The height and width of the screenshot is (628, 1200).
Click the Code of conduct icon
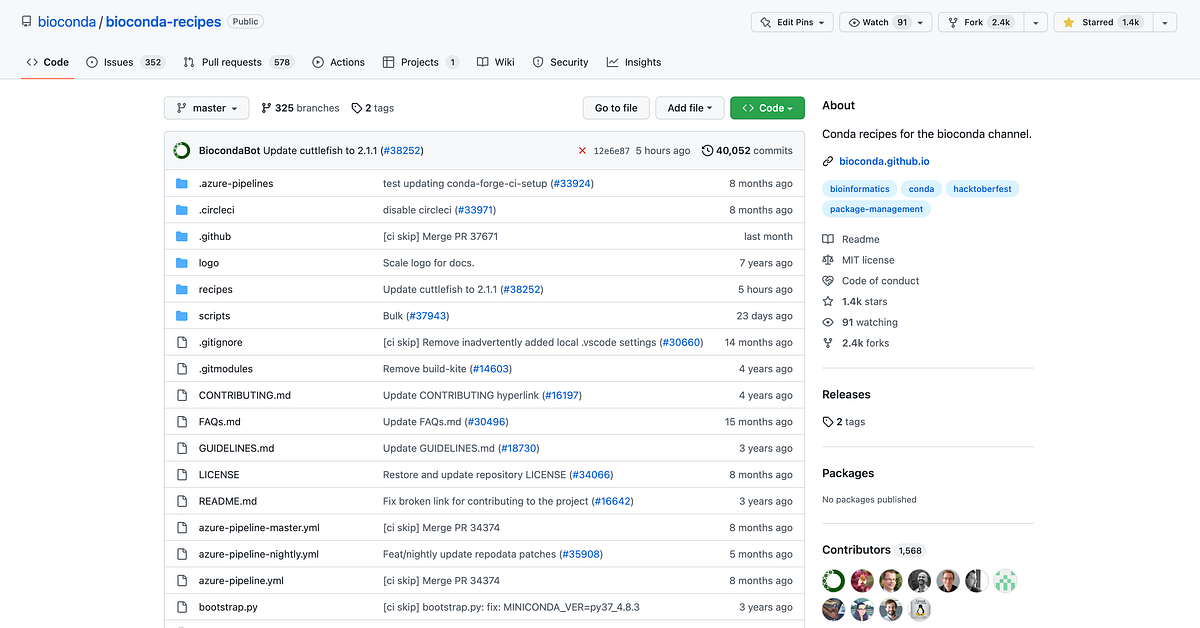point(827,281)
